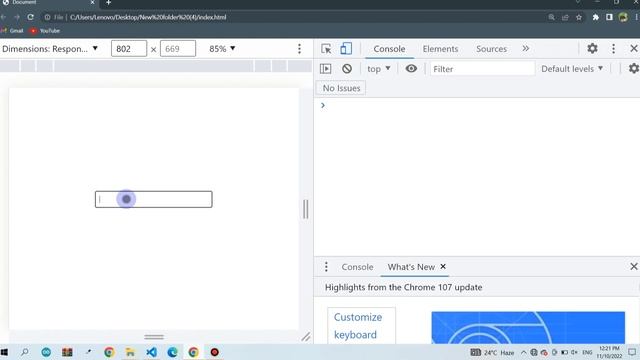Close the Document browser tab
640x360 pixels.
click(92, 2)
